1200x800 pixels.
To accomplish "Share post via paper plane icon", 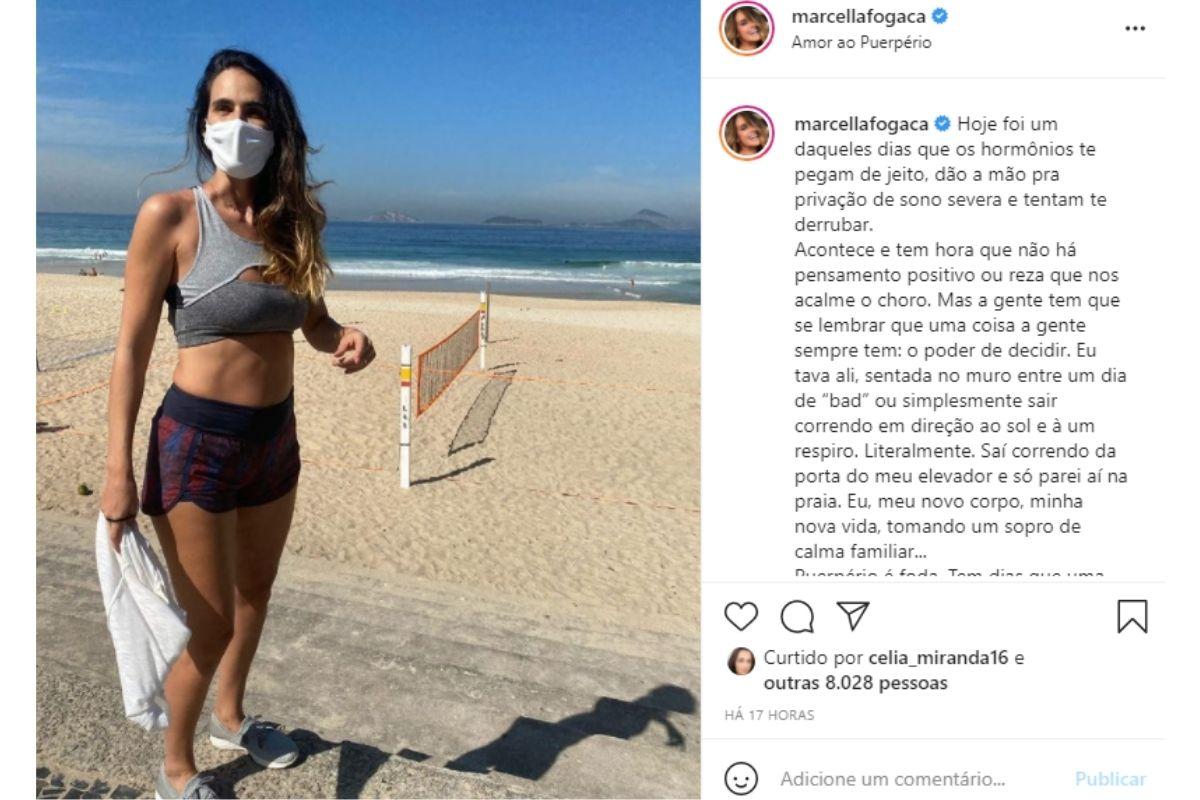I will click(x=853, y=616).
